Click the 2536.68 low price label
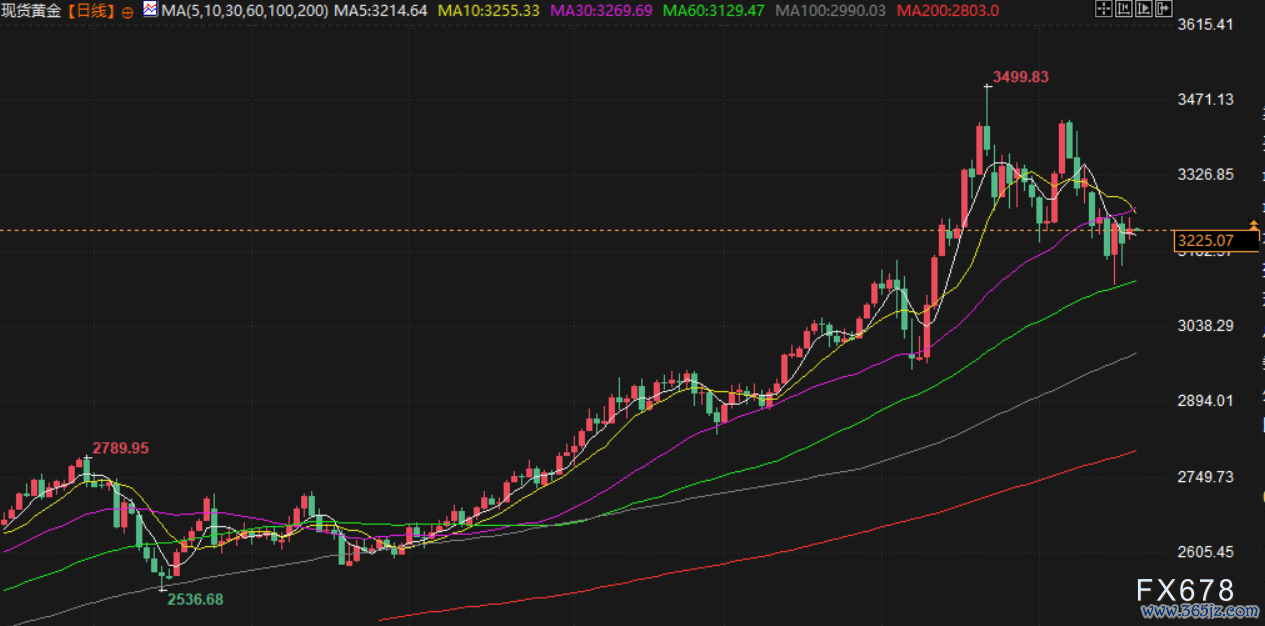 tap(195, 598)
